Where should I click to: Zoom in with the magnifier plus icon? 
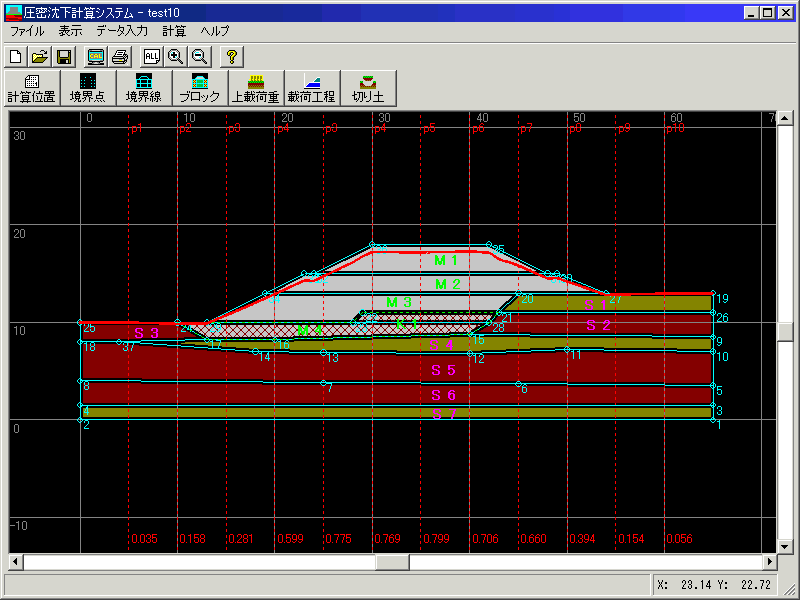tap(176, 56)
